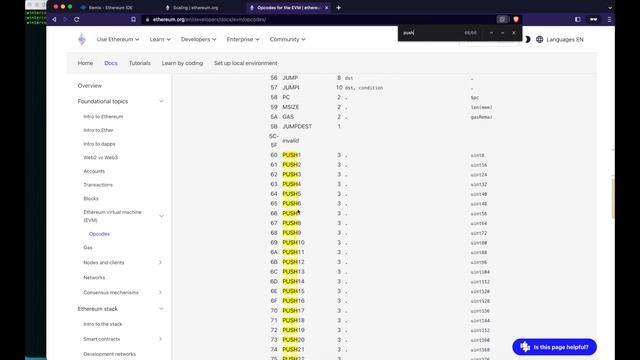640x360 pixels.
Task: Click PUSH10 opcode name
Action: pyautogui.click(x=293, y=242)
